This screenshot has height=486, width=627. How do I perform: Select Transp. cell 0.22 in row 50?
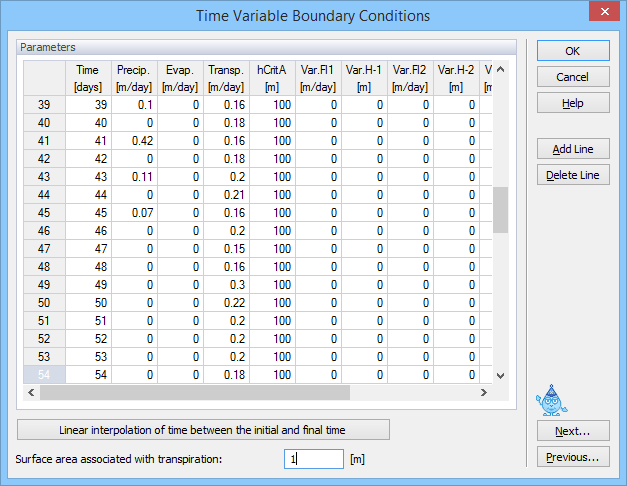click(x=226, y=302)
